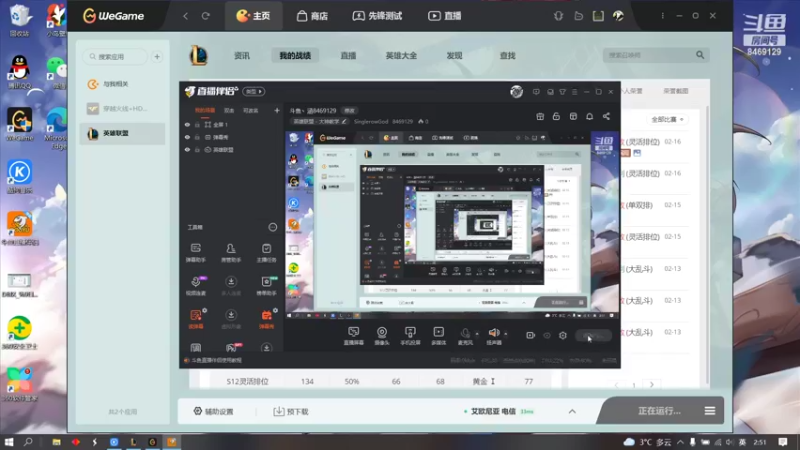
Task: Add a 多媒体 source
Action: 439,336
